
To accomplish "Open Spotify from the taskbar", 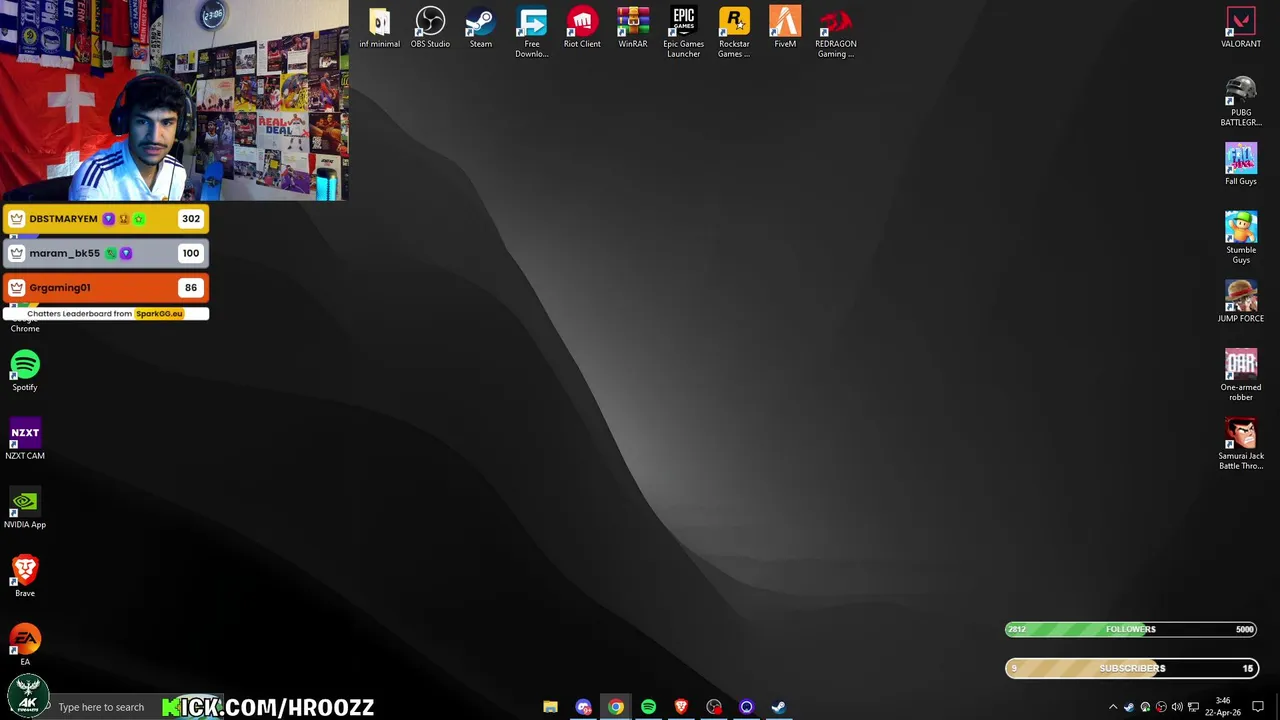I will [648, 707].
